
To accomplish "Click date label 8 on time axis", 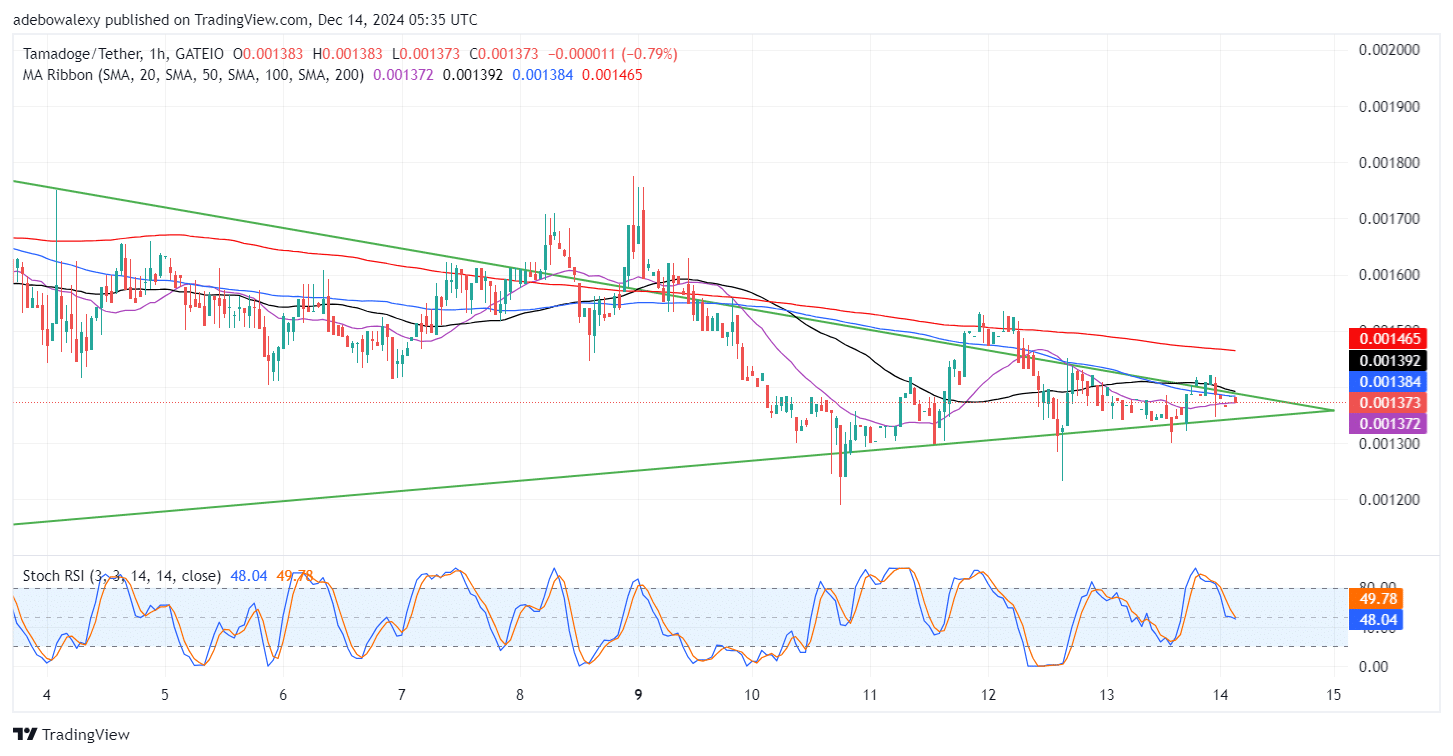I will point(520,695).
